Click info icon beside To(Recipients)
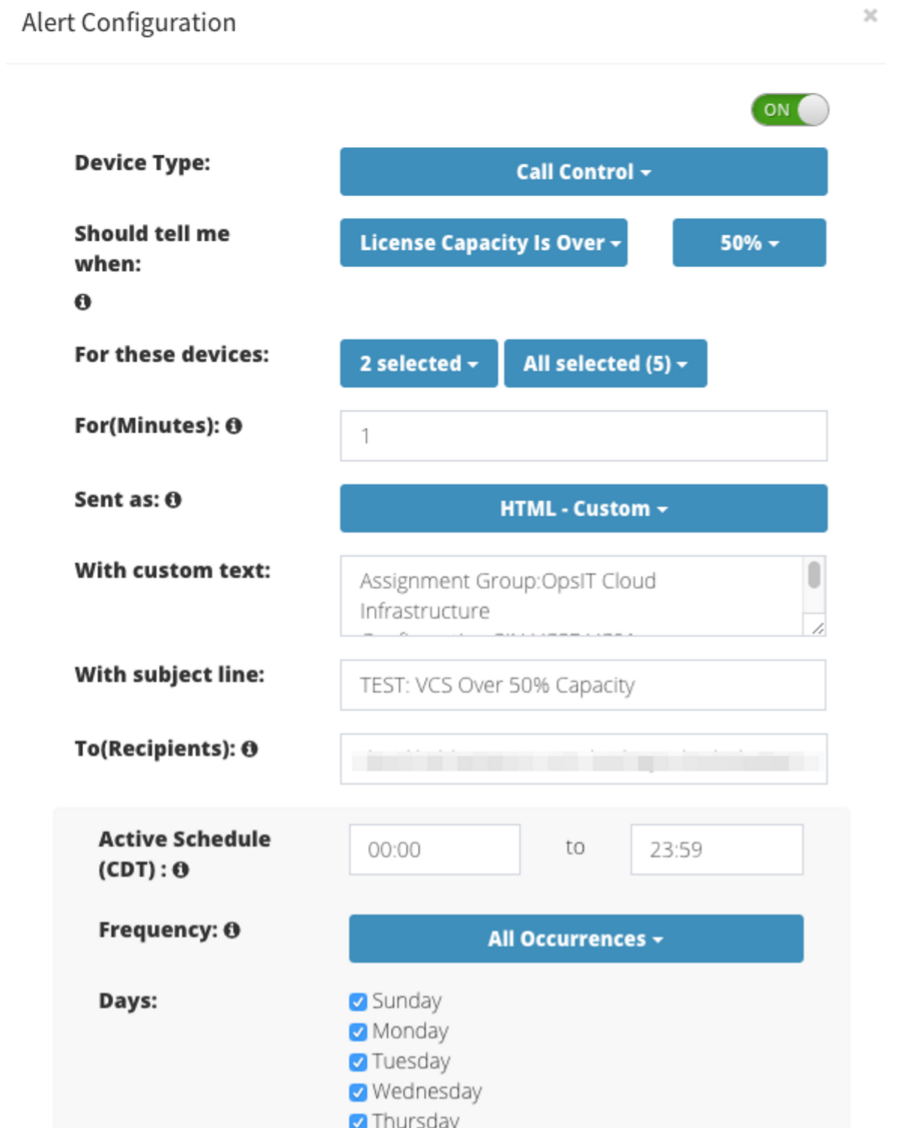 coord(250,749)
